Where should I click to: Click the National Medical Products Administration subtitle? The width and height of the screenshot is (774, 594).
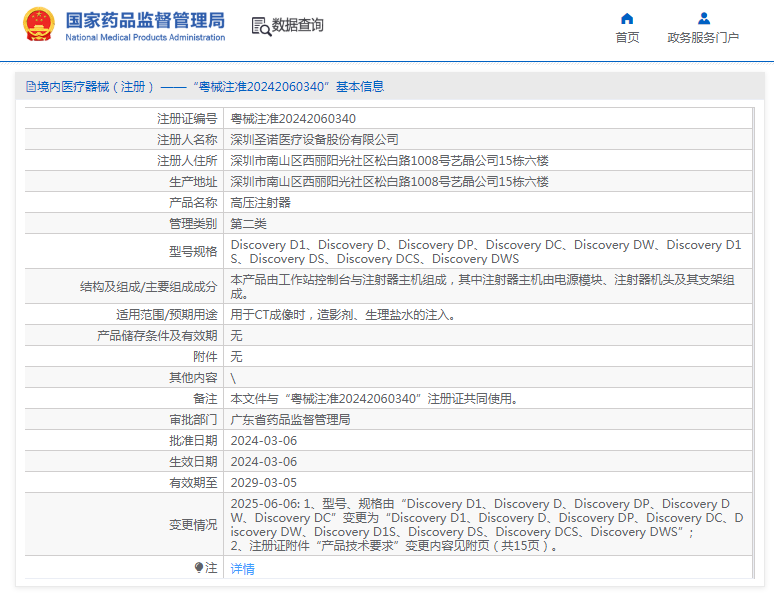145,37
